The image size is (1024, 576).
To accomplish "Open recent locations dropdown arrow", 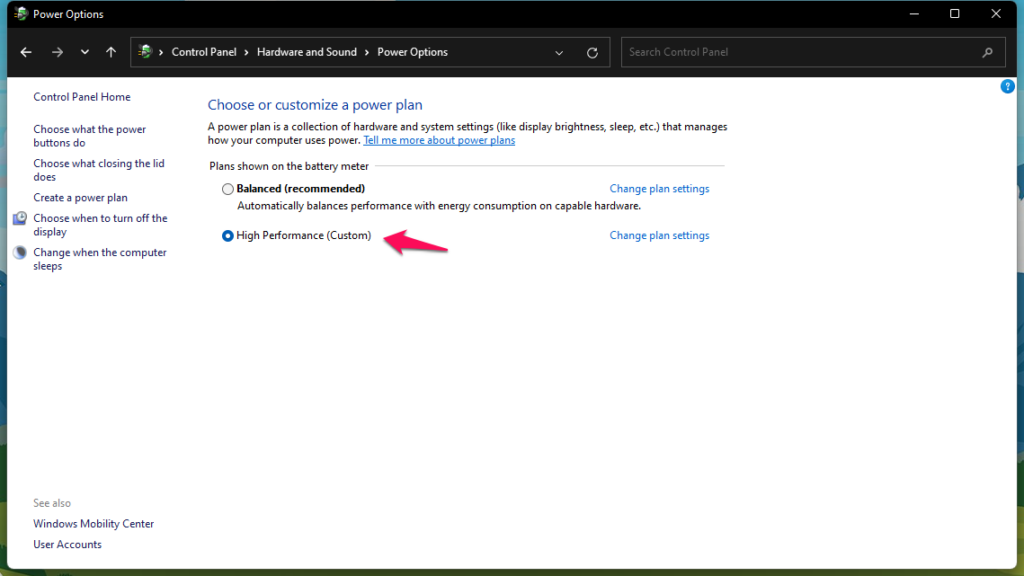I will (84, 52).
